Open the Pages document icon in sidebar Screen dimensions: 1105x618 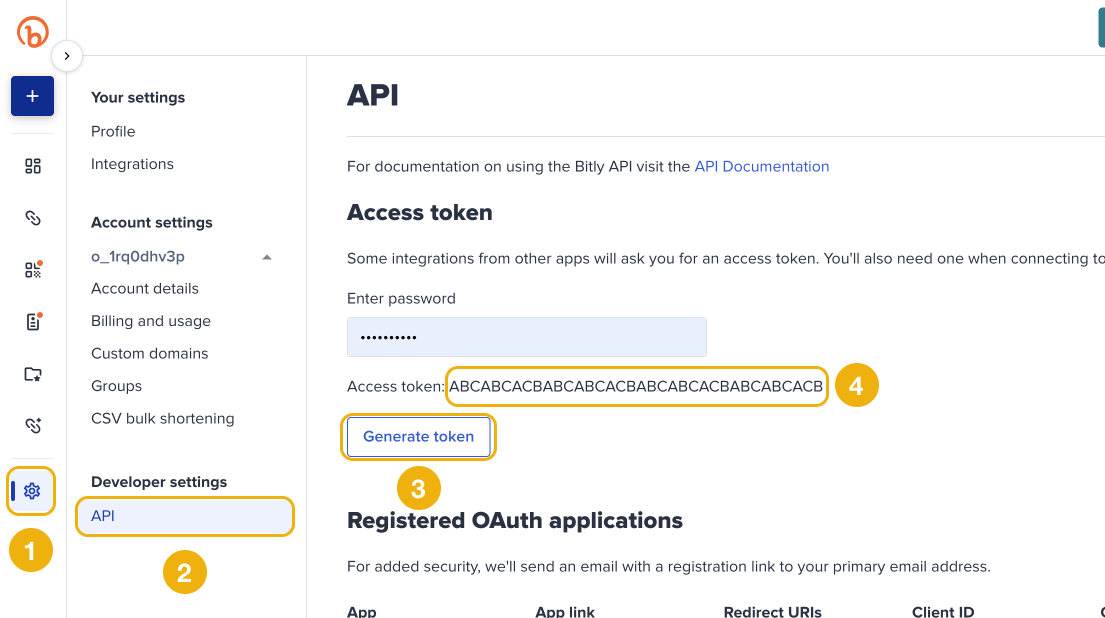[33, 321]
